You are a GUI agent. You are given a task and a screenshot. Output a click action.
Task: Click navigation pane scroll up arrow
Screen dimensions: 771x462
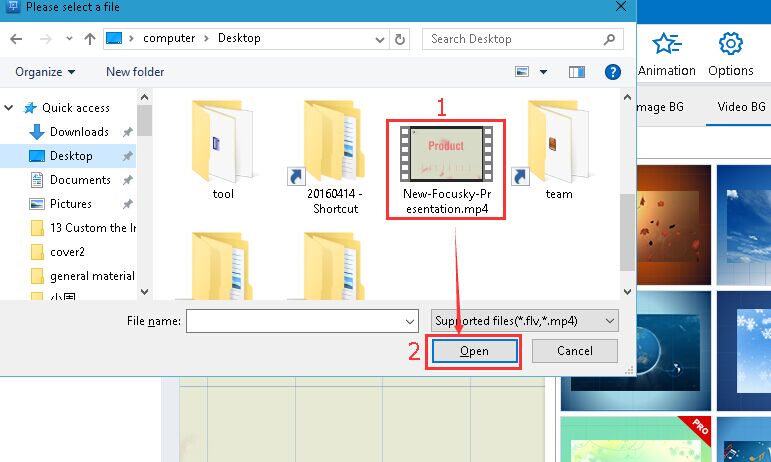tap(145, 97)
